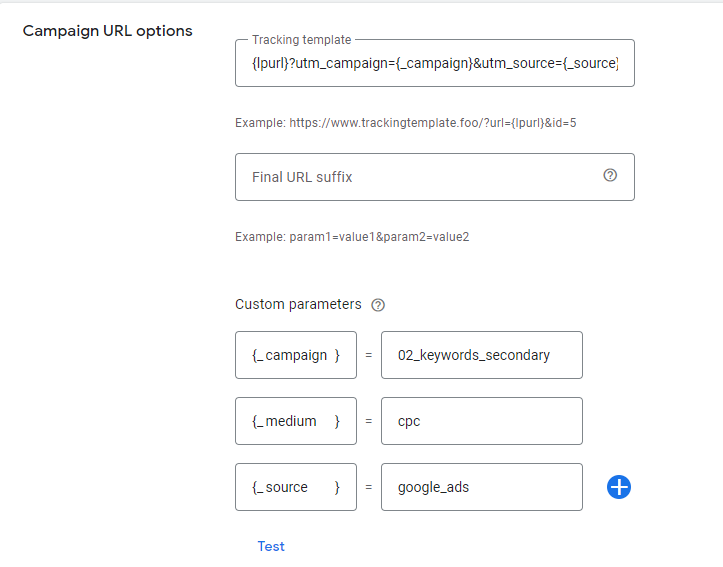Click the equals sign beside {_medium}
The height and width of the screenshot is (567, 723).
[368, 421]
